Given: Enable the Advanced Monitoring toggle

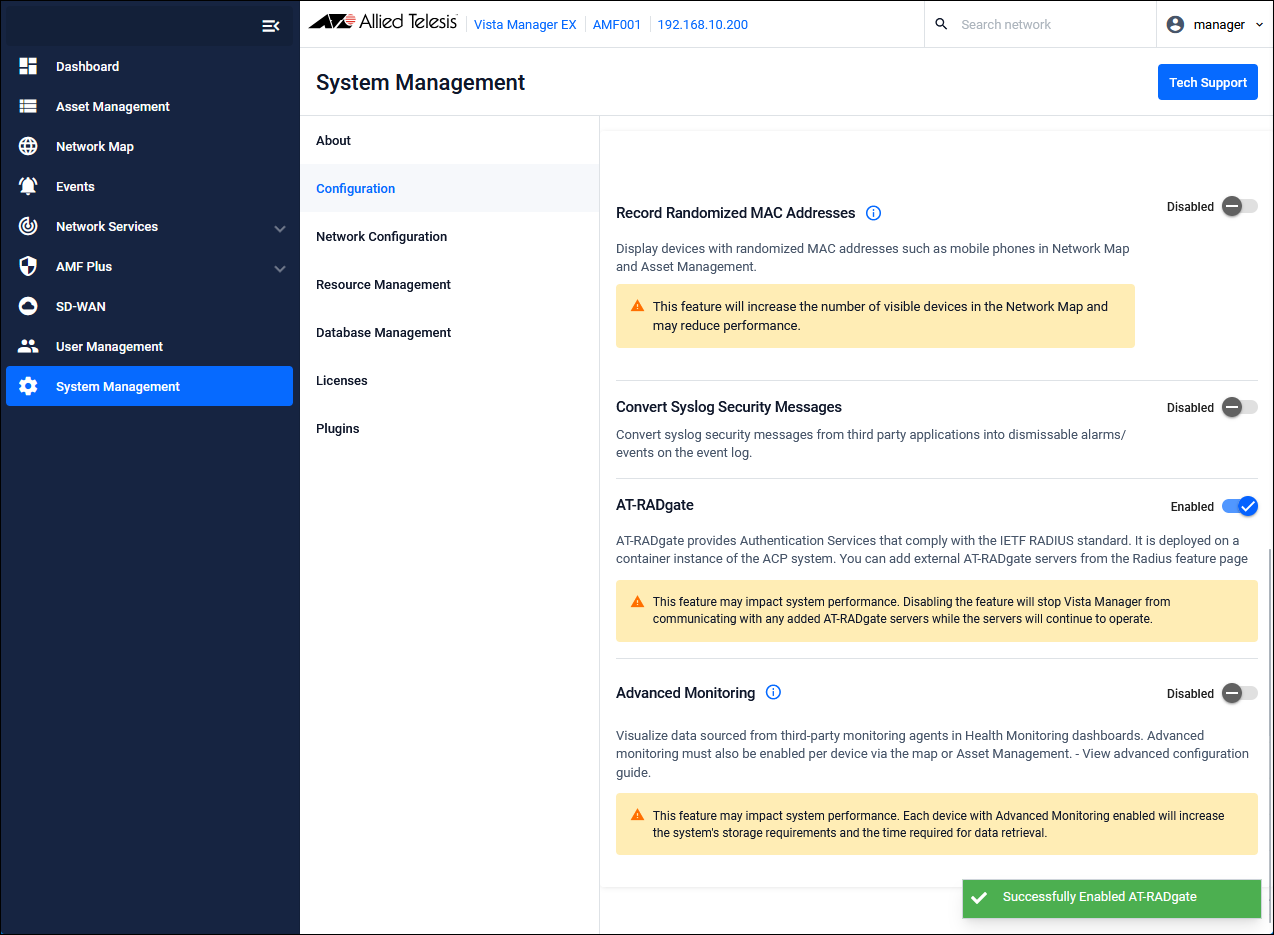Looking at the screenshot, I should (x=1239, y=693).
